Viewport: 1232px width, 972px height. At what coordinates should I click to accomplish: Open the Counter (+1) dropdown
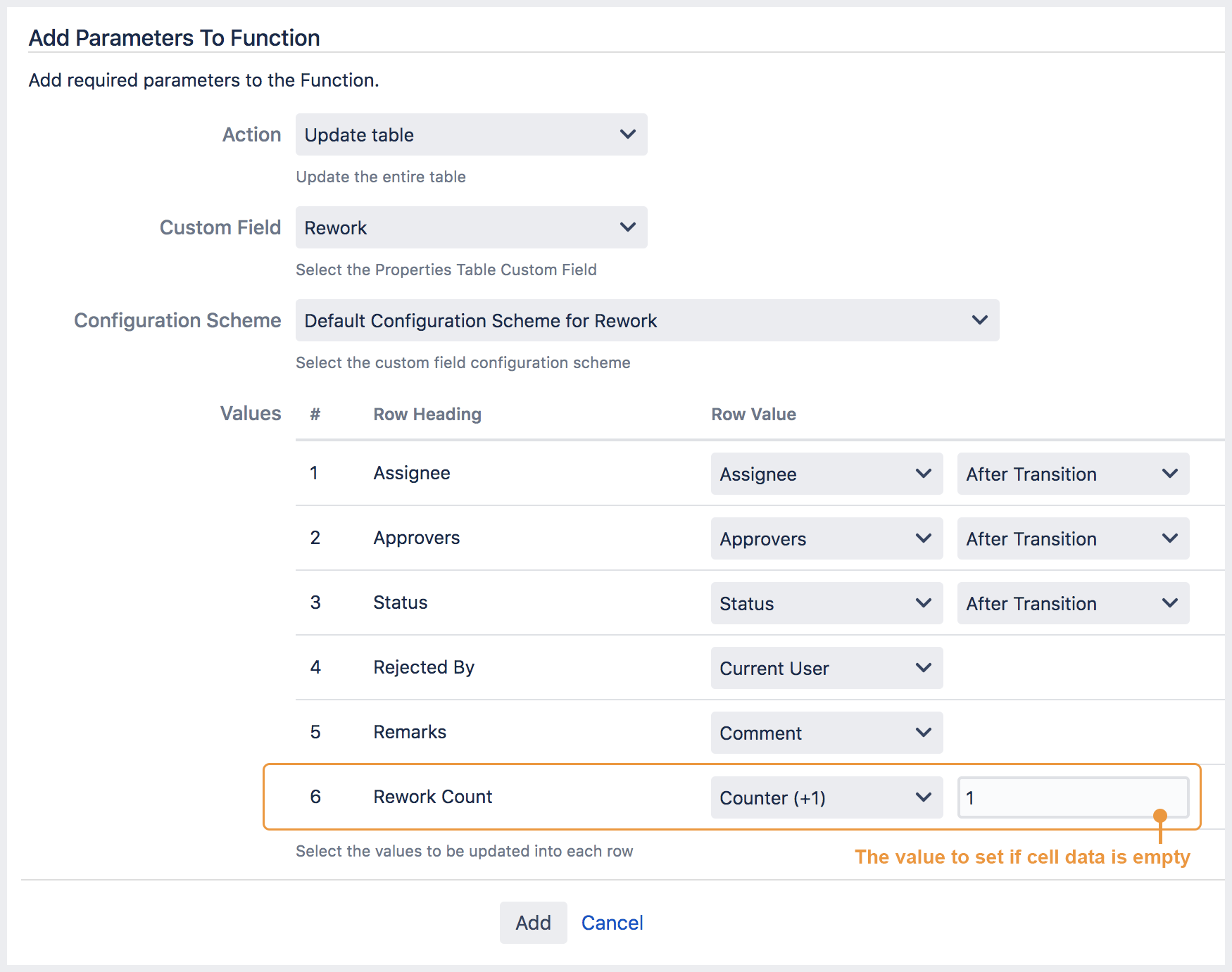[826, 797]
